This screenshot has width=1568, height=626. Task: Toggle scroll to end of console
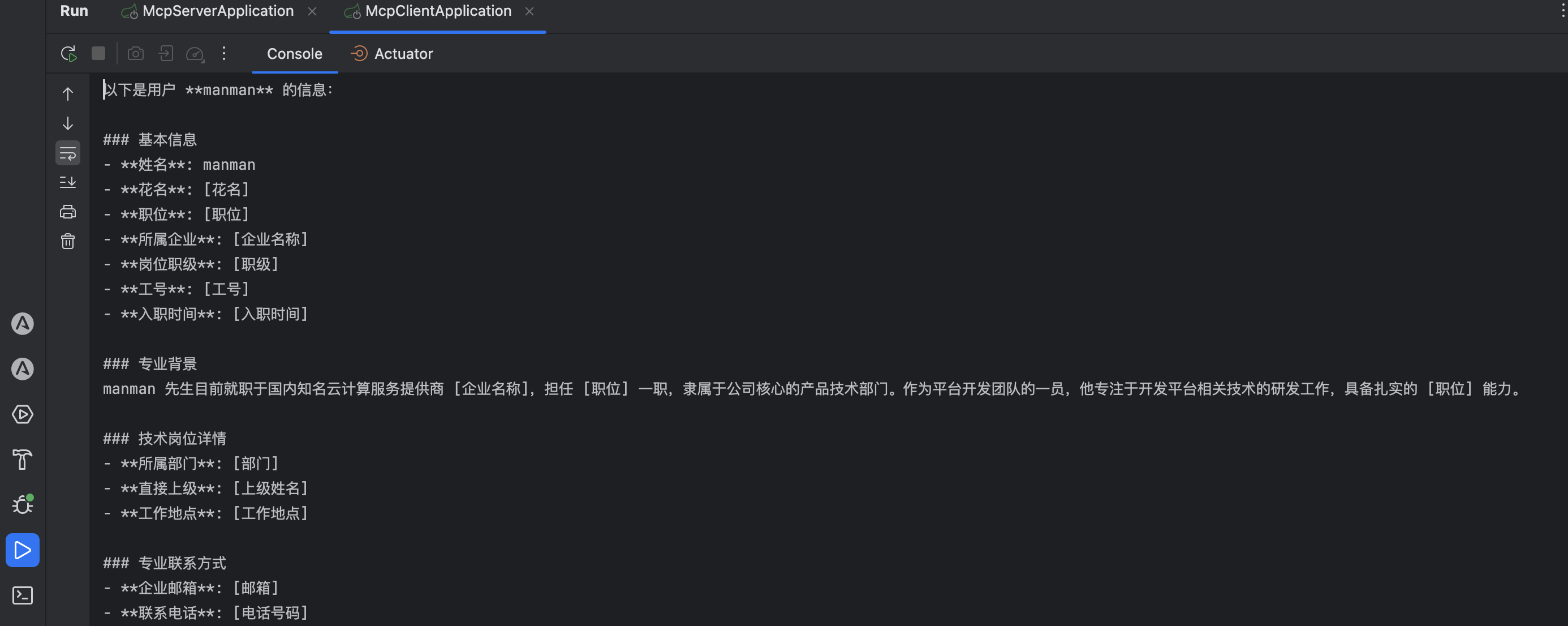click(67, 182)
